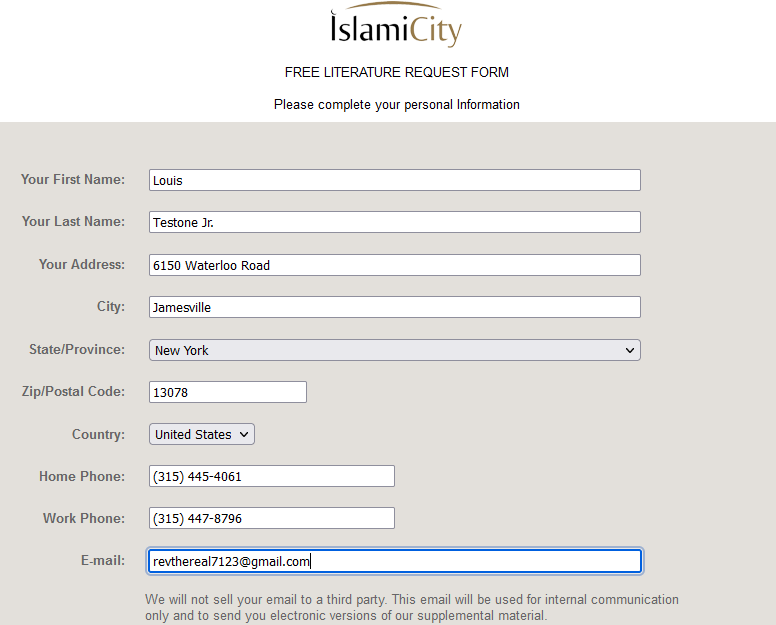Click the email privacy notice text
This screenshot has width=776, height=625.
(411, 608)
